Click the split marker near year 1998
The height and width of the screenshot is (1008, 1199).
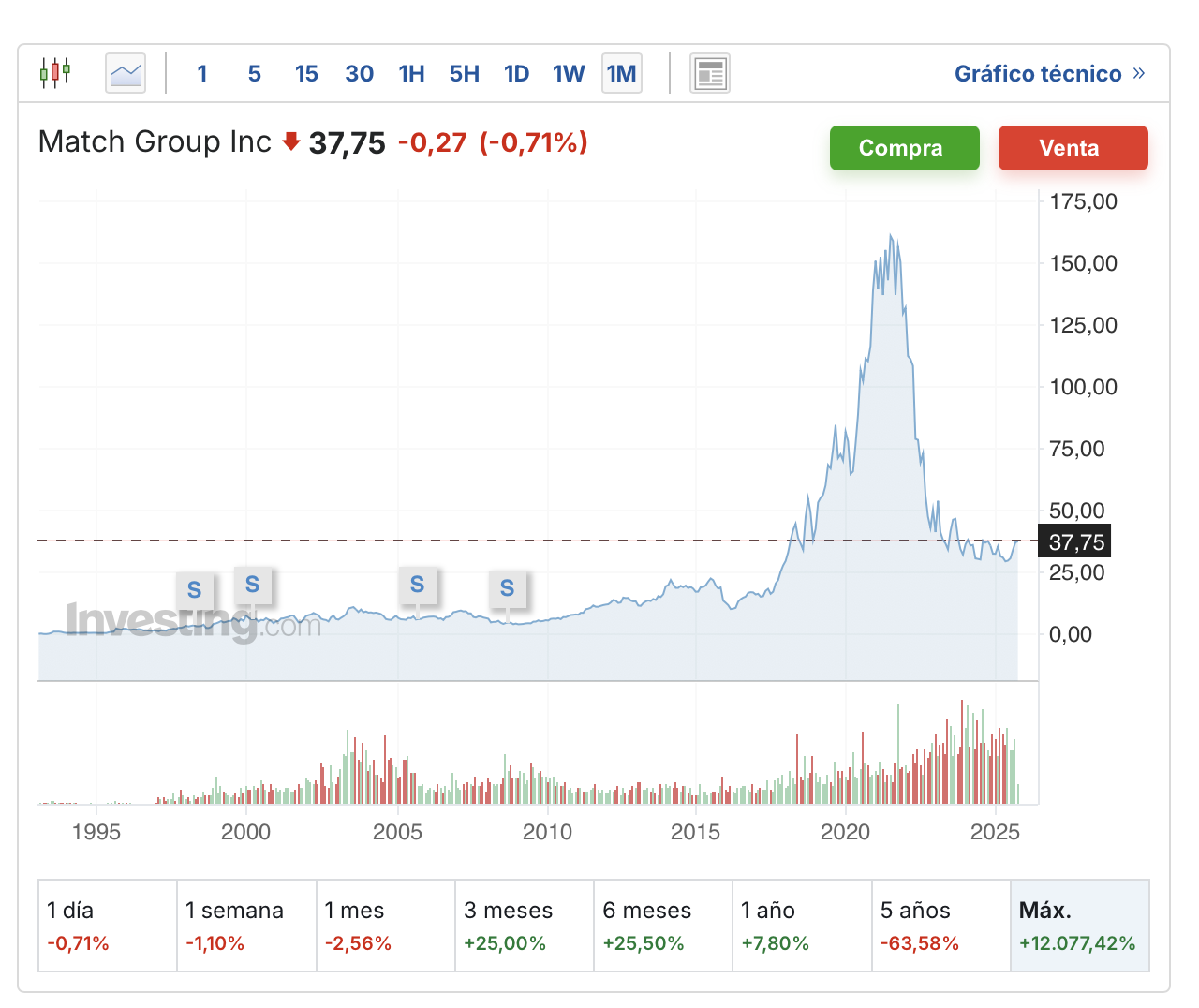[x=195, y=590]
